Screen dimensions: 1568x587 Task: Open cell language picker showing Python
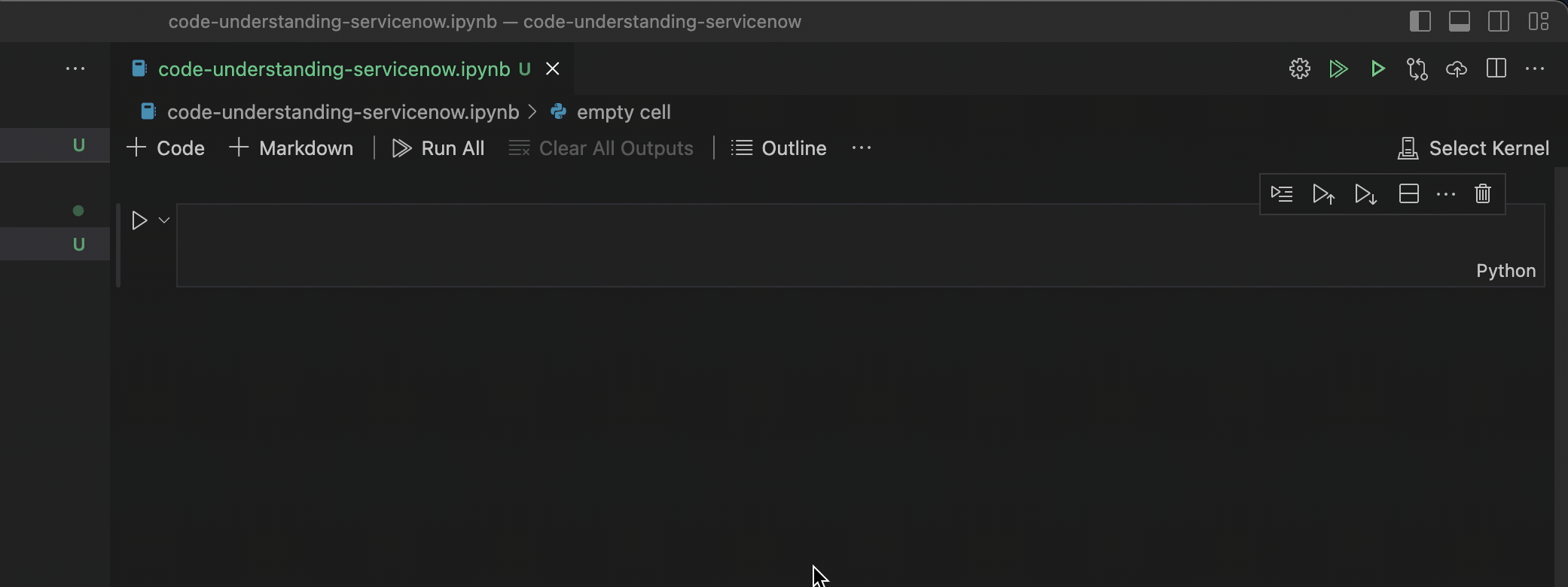point(1505,271)
